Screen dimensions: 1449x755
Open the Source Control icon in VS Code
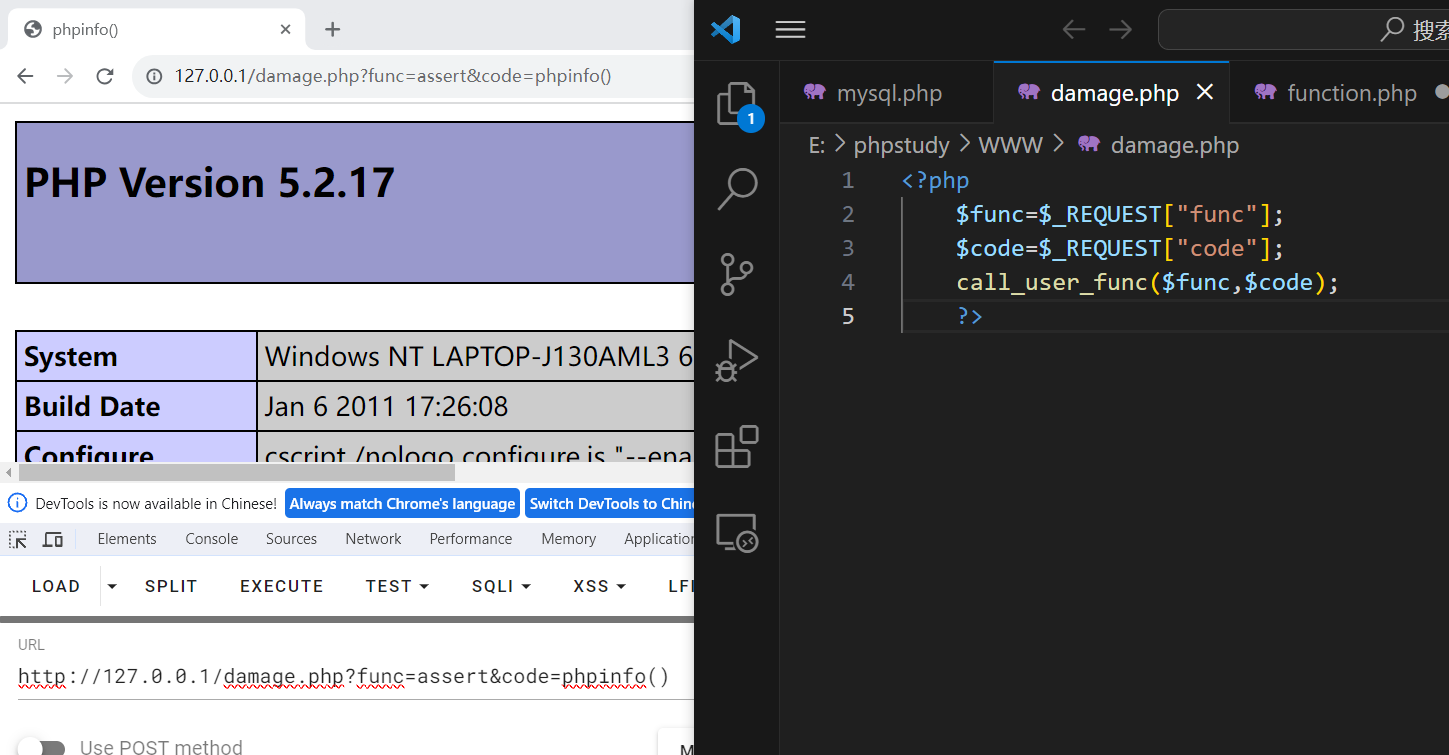(737, 274)
